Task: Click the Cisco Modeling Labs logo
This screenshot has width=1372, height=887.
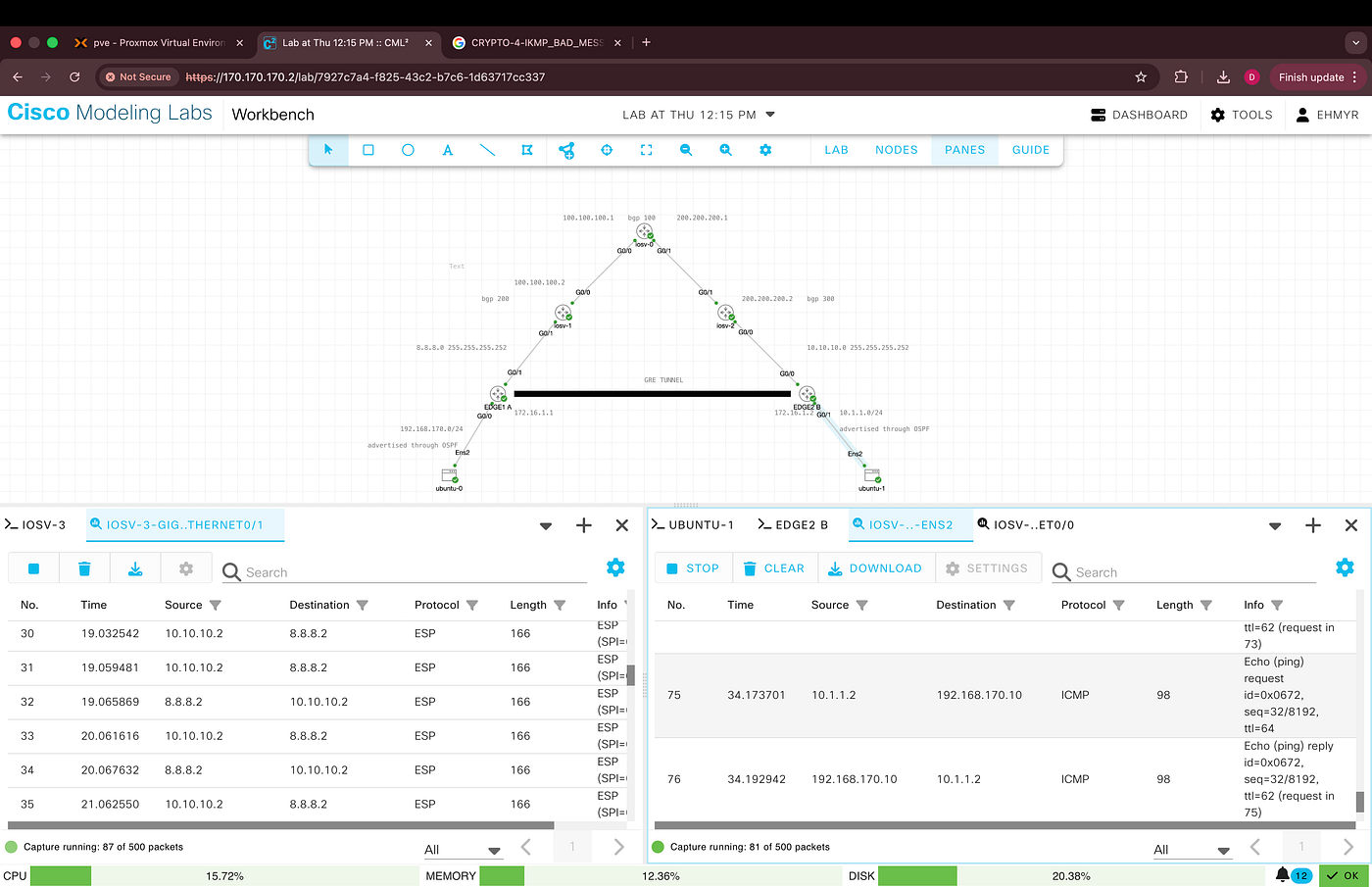Action: [x=110, y=113]
